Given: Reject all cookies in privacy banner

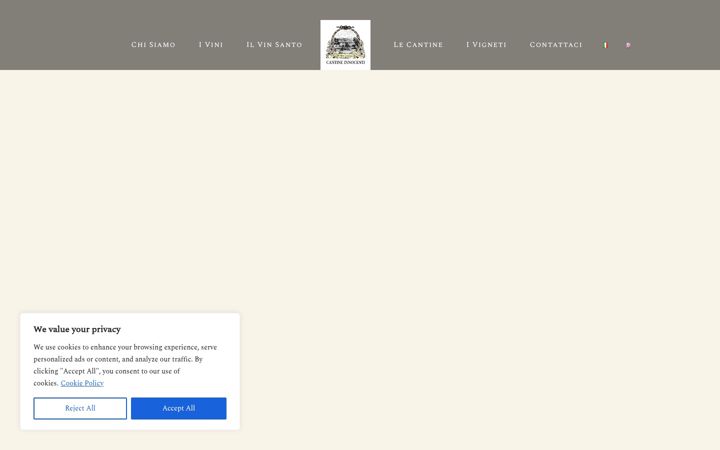Looking at the screenshot, I should (80, 408).
